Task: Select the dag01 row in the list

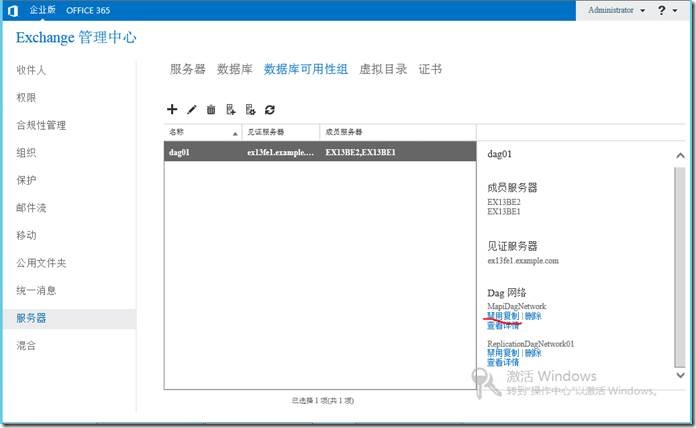Action: click(320, 152)
